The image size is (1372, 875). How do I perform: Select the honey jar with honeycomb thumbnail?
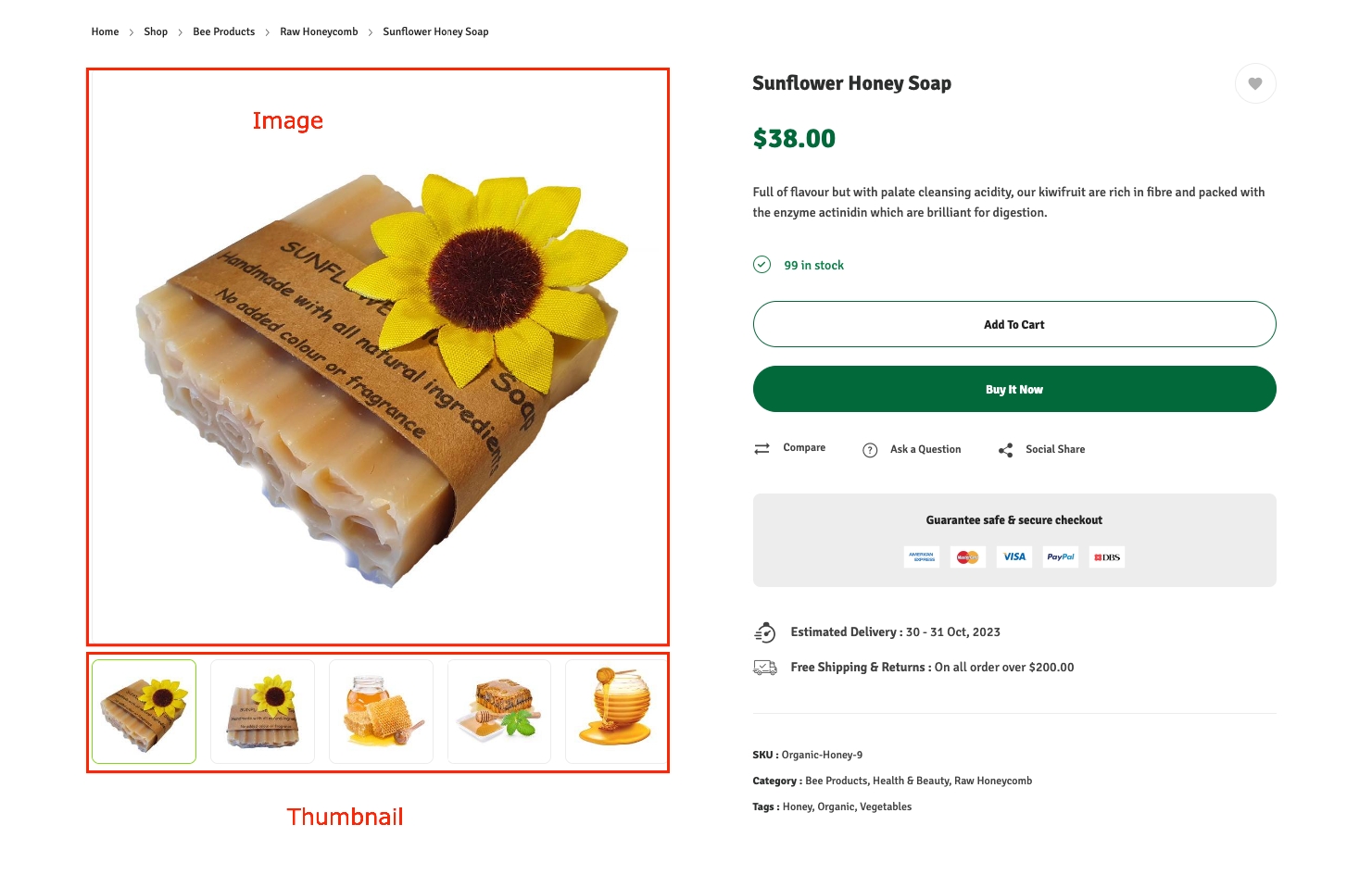pos(381,711)
